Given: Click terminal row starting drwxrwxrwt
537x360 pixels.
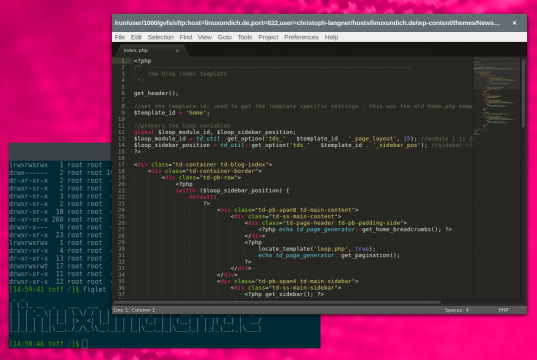Looking at the screenshot, I should point(61,266).
